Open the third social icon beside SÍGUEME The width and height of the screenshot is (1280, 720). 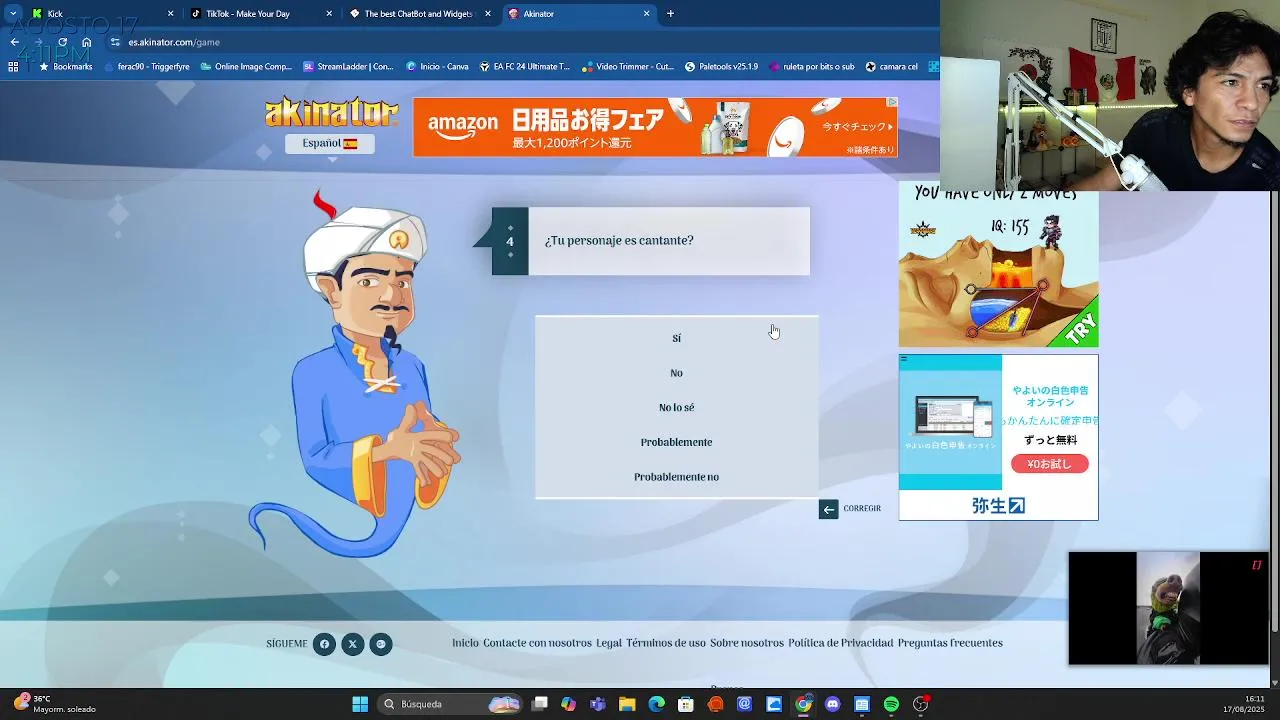point(380,644)
